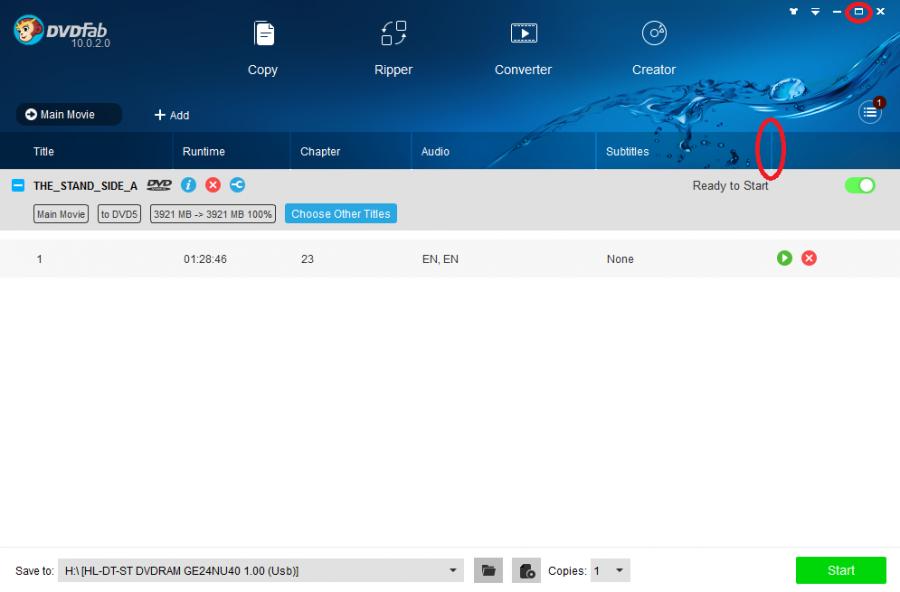Open the Main Movie mode selector
This screenshot has width=900, height=592.
(x=68, y=115)
